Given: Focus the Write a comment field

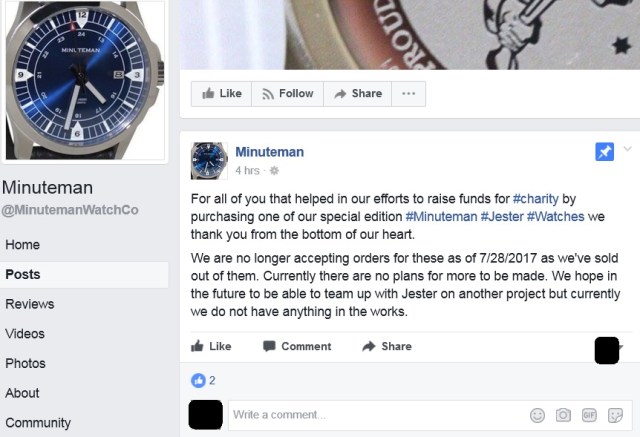Looking at the screenshot, I should (x=378, y=415).
